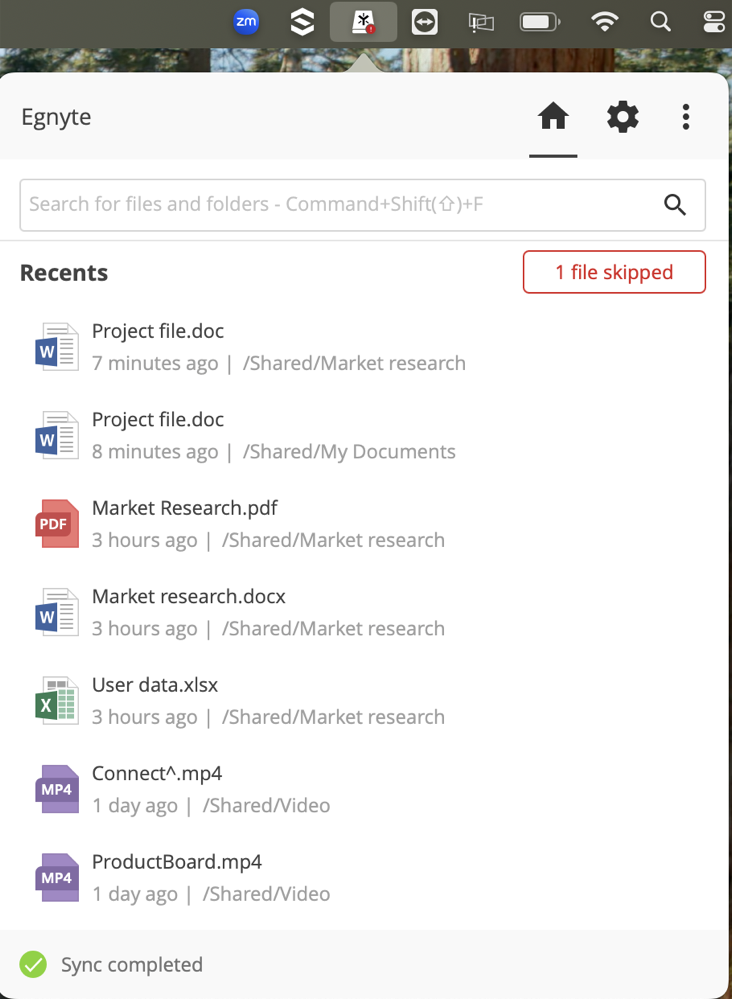
Task: Open ProductBoard.mp4 from Recents
Action: click(x=177, y=861)
